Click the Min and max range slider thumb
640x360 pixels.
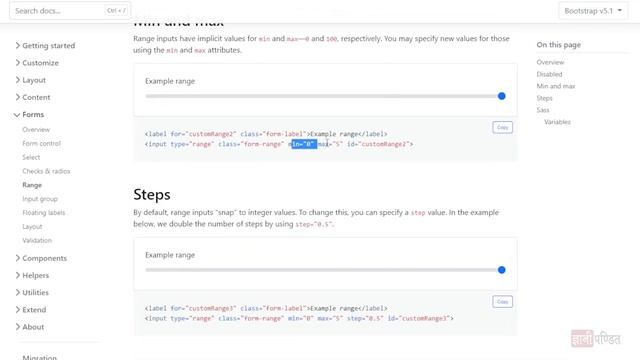click(502, 96)
